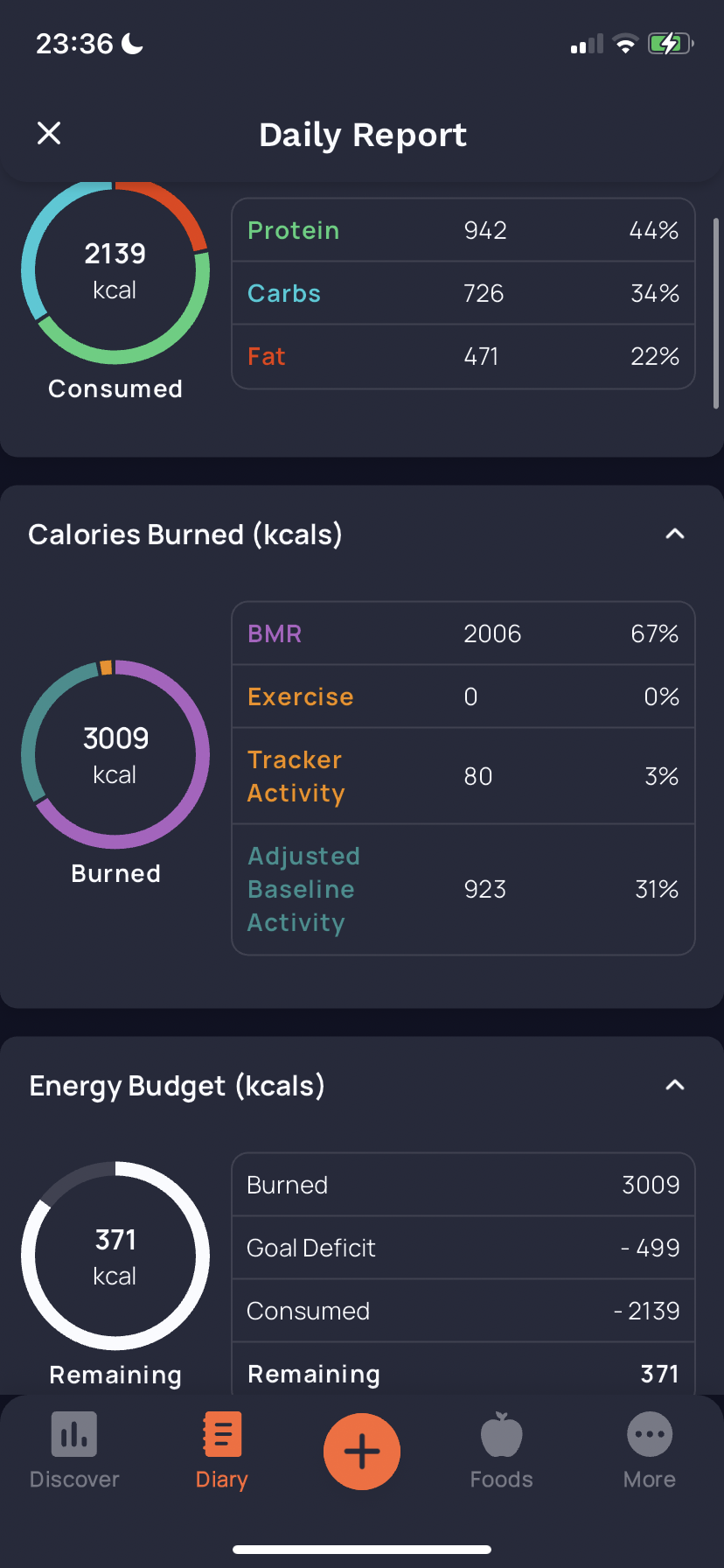Tap the Tracker Activity row

point(463,776)
